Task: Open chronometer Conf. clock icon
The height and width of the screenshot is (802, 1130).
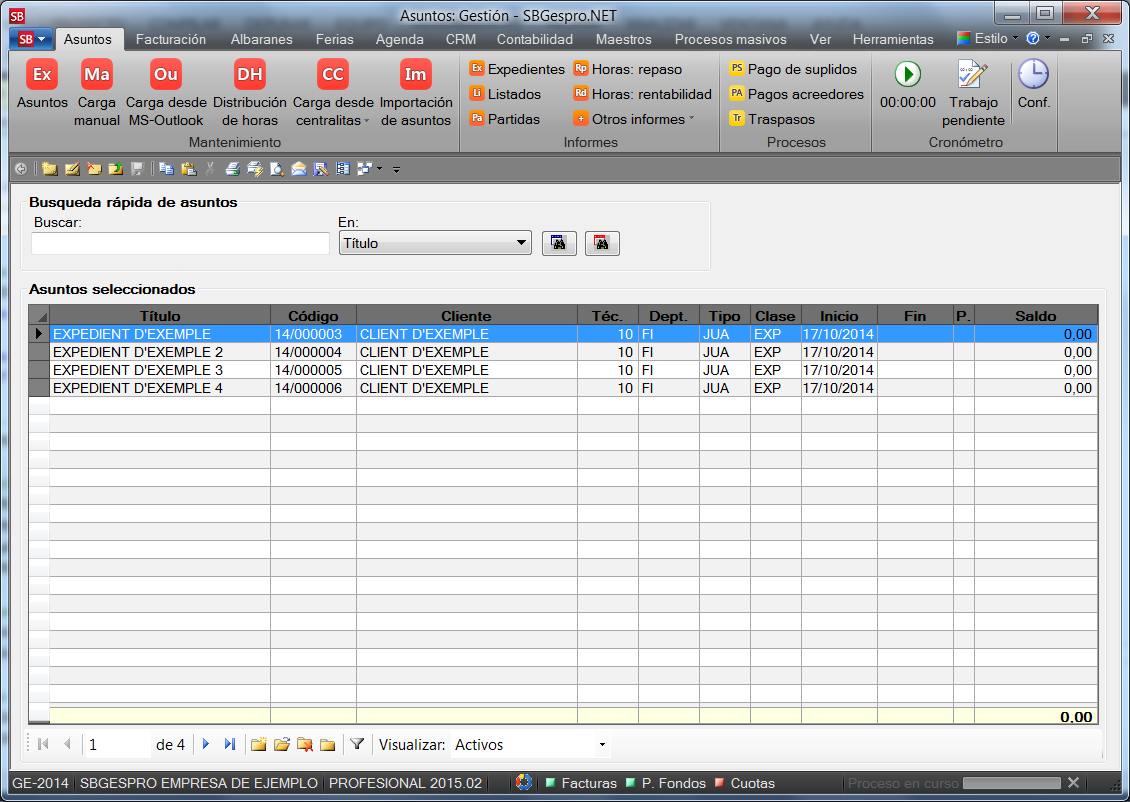Action: [1033, 75]
